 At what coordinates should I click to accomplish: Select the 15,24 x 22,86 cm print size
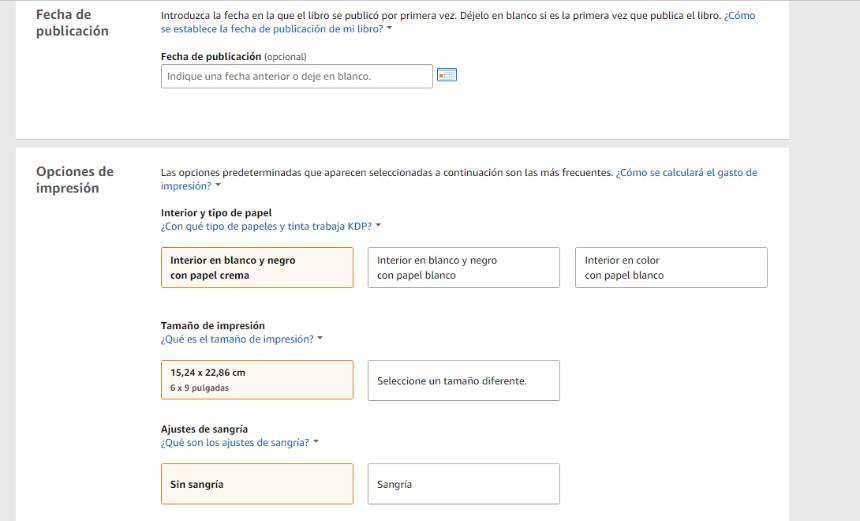tap(257, 380)
